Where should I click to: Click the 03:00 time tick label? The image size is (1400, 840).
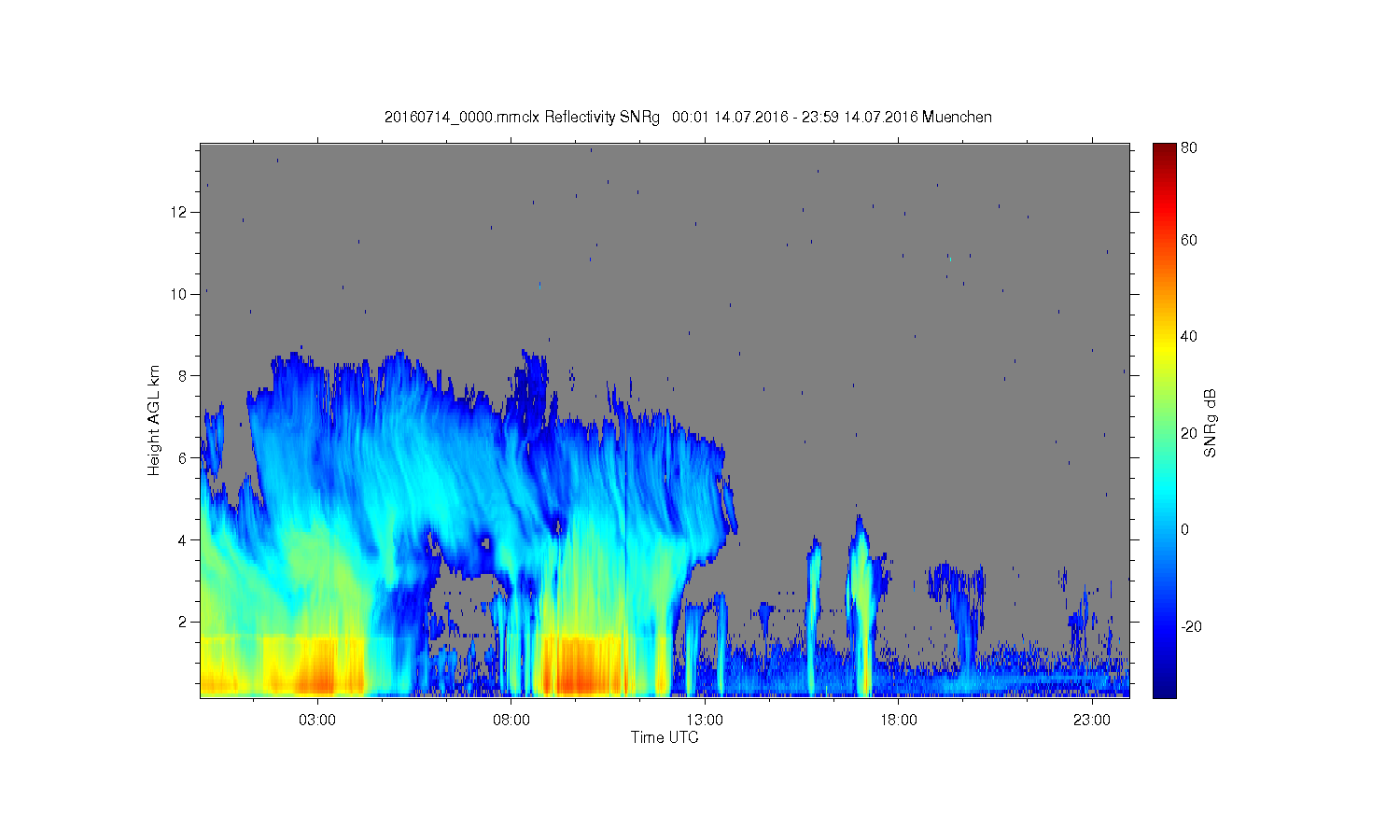coord(317,720)
